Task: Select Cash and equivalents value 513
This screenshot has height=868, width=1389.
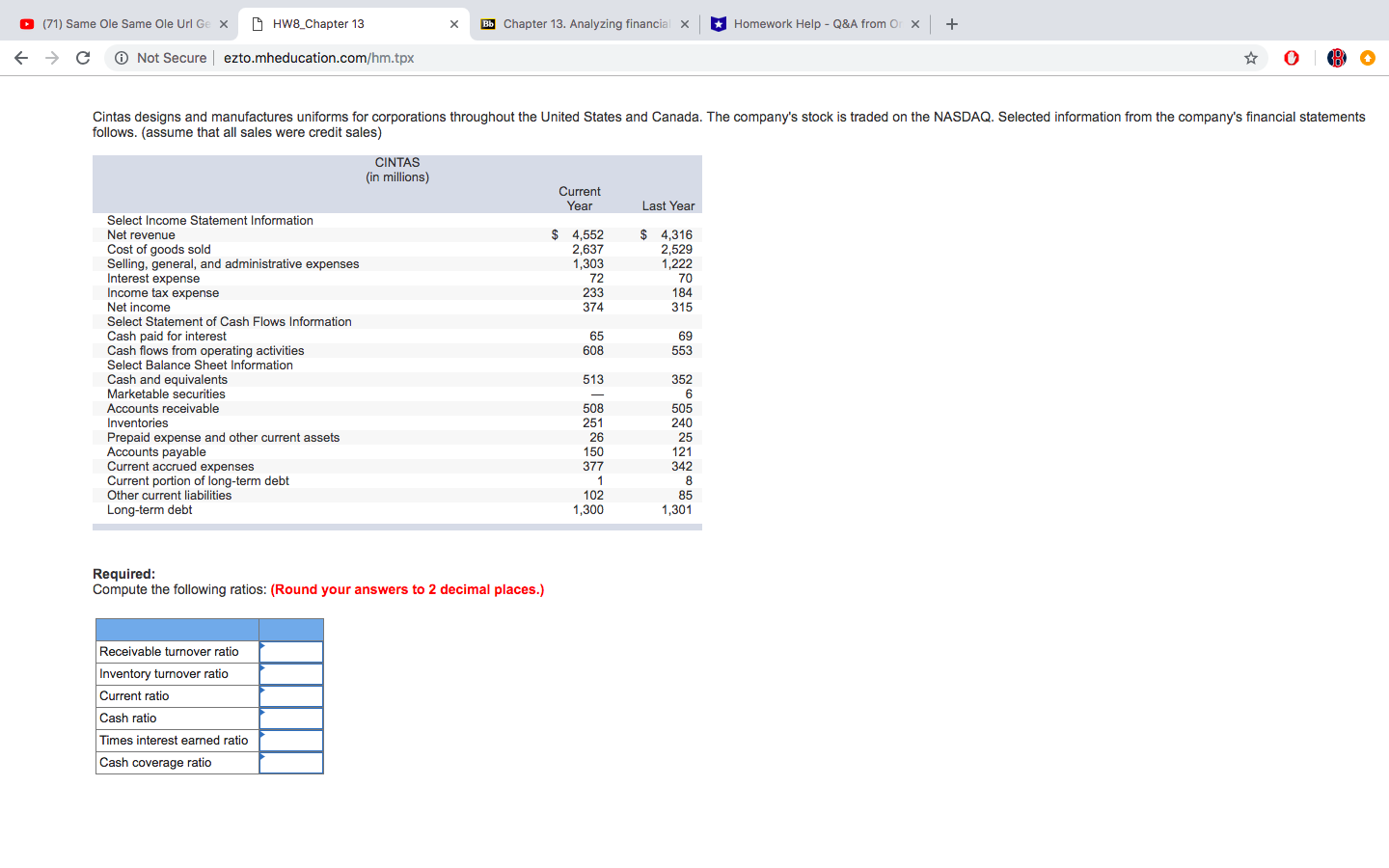Action: pyautogui.click(x=593, y=380)
